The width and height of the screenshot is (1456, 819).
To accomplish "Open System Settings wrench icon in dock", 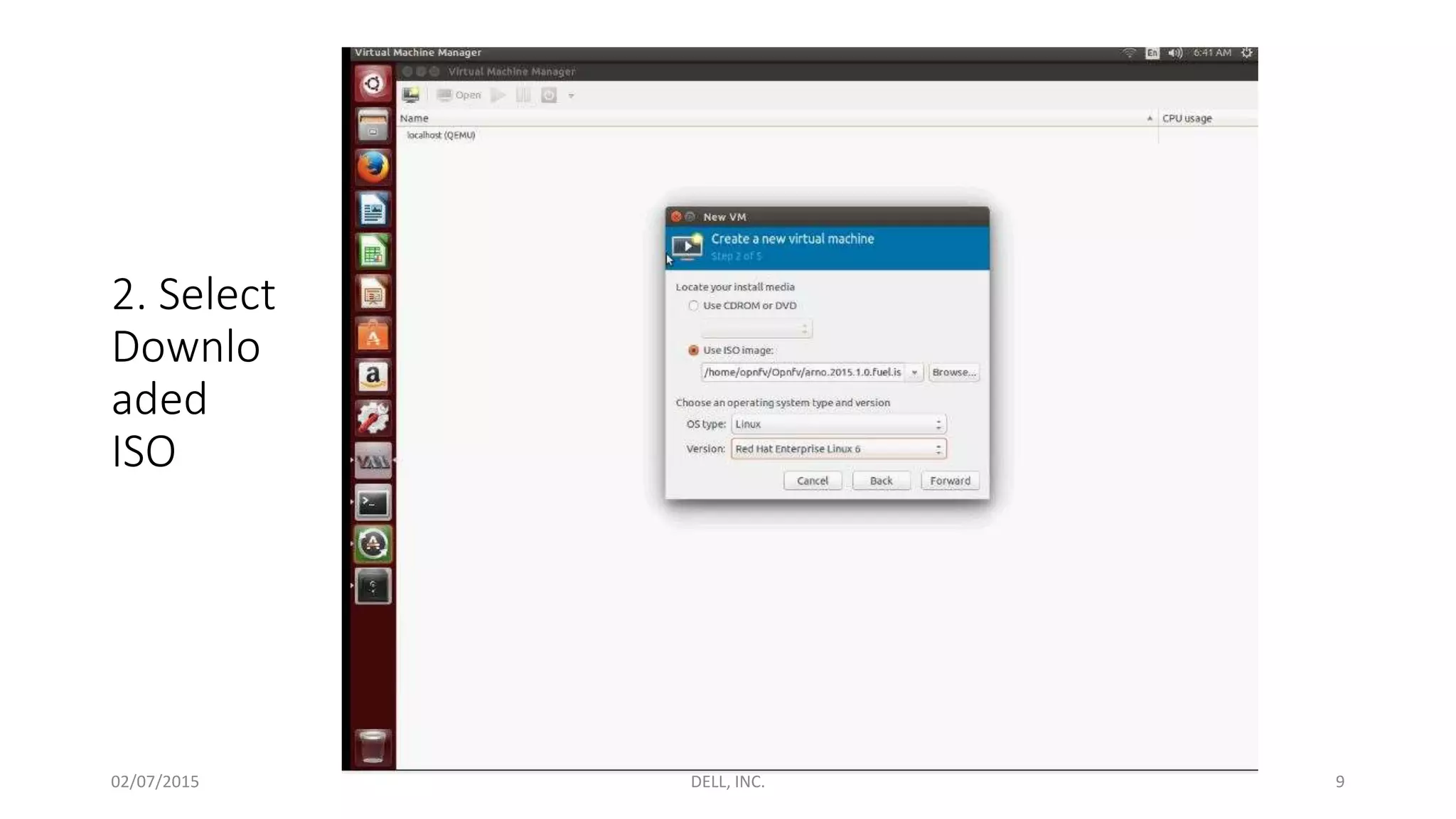I will tap(373, 419).
